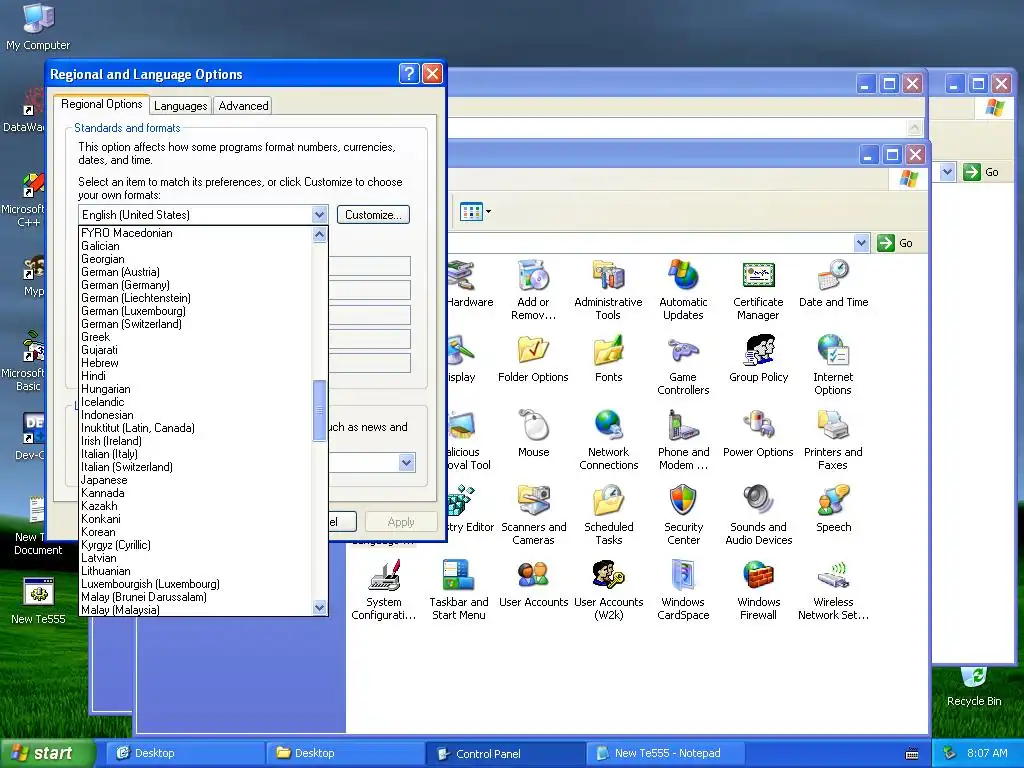Expand address dropdown in rightmost window
The width and height of the screenshot is (1024, 768).
pyautogui.click(x=947, y=172)
